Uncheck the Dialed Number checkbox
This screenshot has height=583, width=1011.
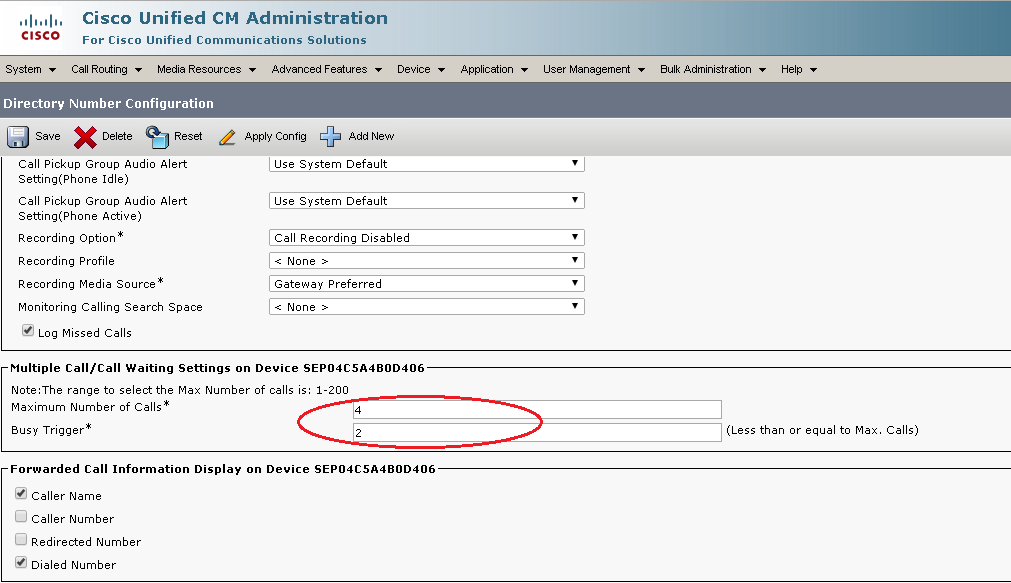click(x=21, y=562)
